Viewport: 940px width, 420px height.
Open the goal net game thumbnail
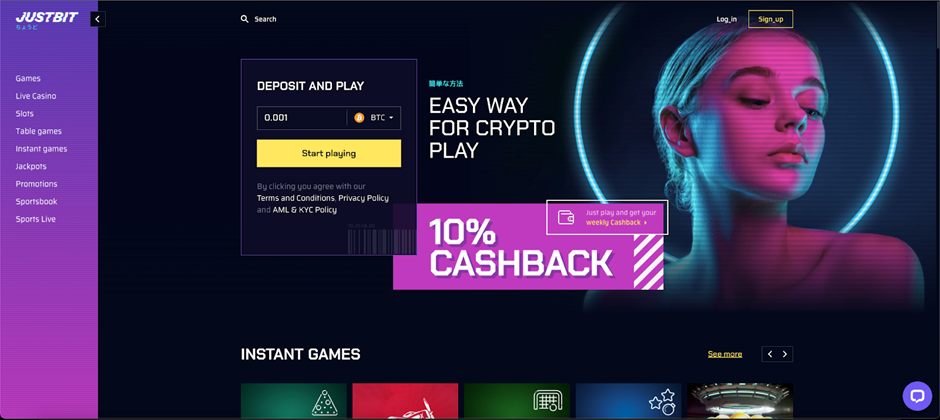(x=517, y=401)
